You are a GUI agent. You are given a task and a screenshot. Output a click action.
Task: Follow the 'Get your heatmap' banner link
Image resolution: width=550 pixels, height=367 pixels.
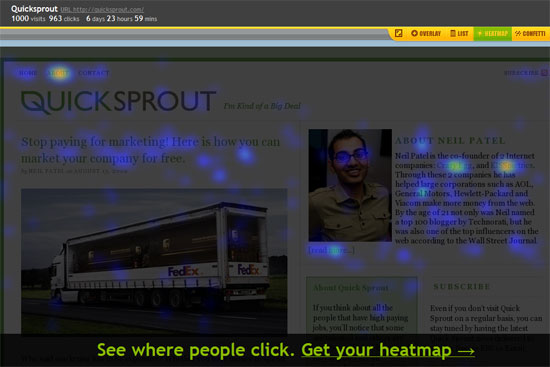(388, 350)
